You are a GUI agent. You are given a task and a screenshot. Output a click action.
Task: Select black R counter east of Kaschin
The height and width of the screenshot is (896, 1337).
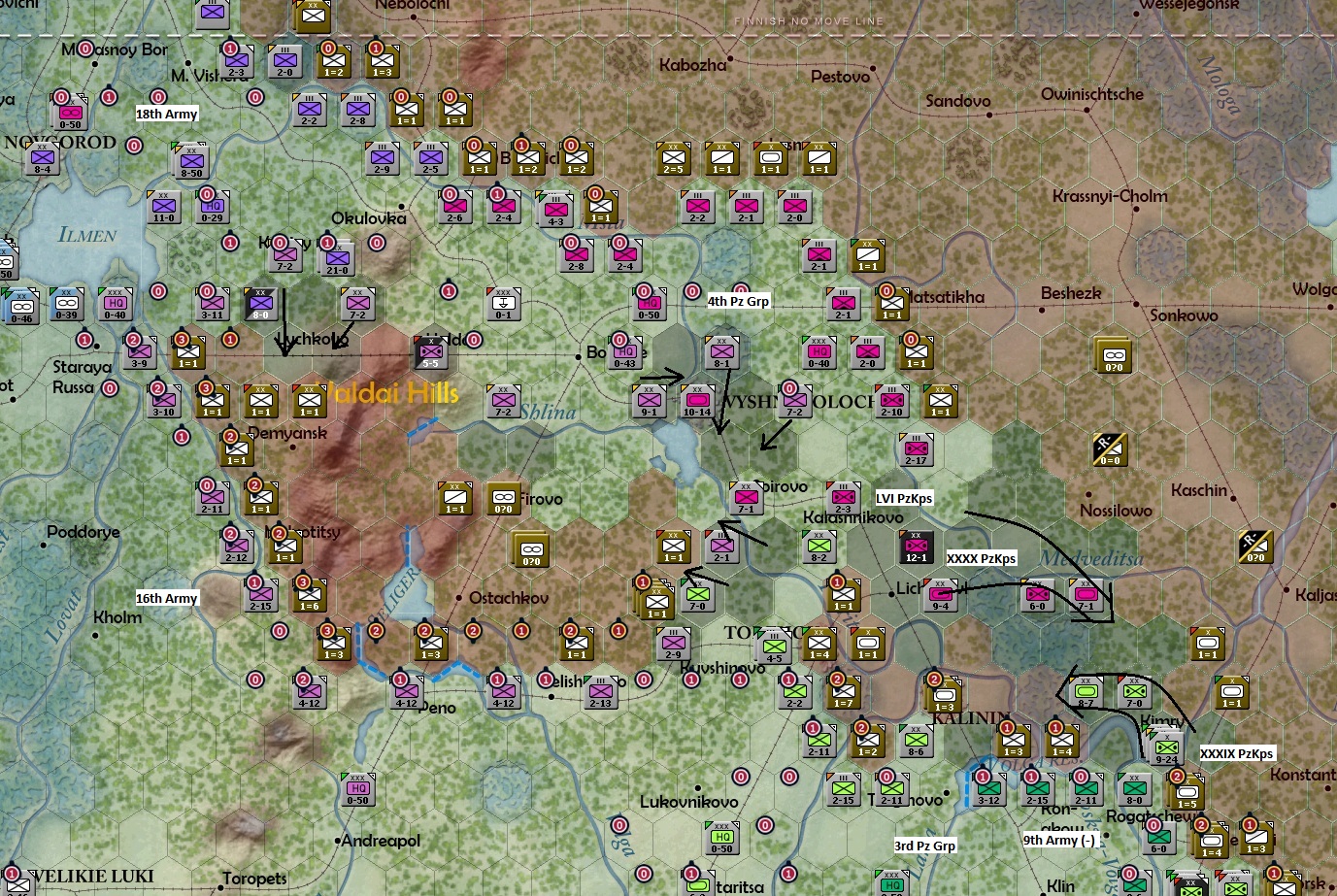1255,547
